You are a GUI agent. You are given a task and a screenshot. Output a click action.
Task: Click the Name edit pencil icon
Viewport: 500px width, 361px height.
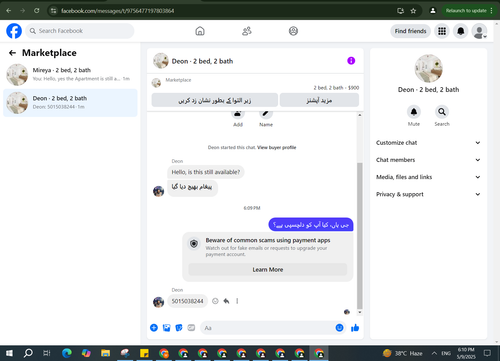pyautogui.click(x=266, y=114)
